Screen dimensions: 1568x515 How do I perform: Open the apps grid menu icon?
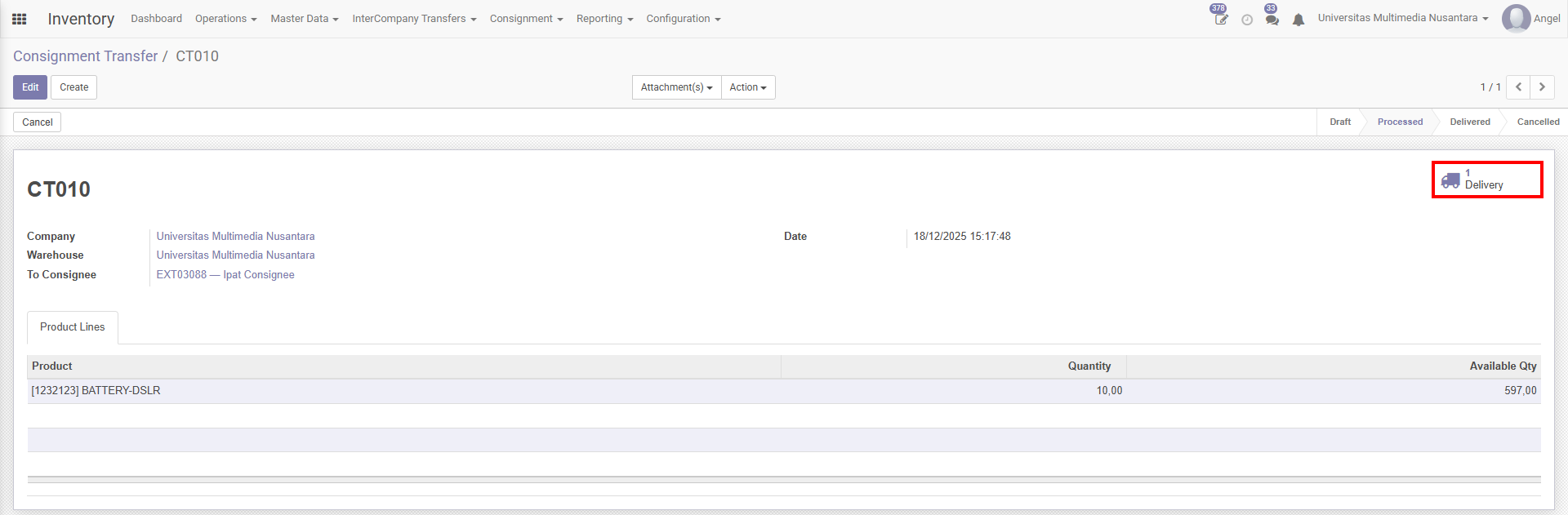pyautogui.click(x=20, y=19)
